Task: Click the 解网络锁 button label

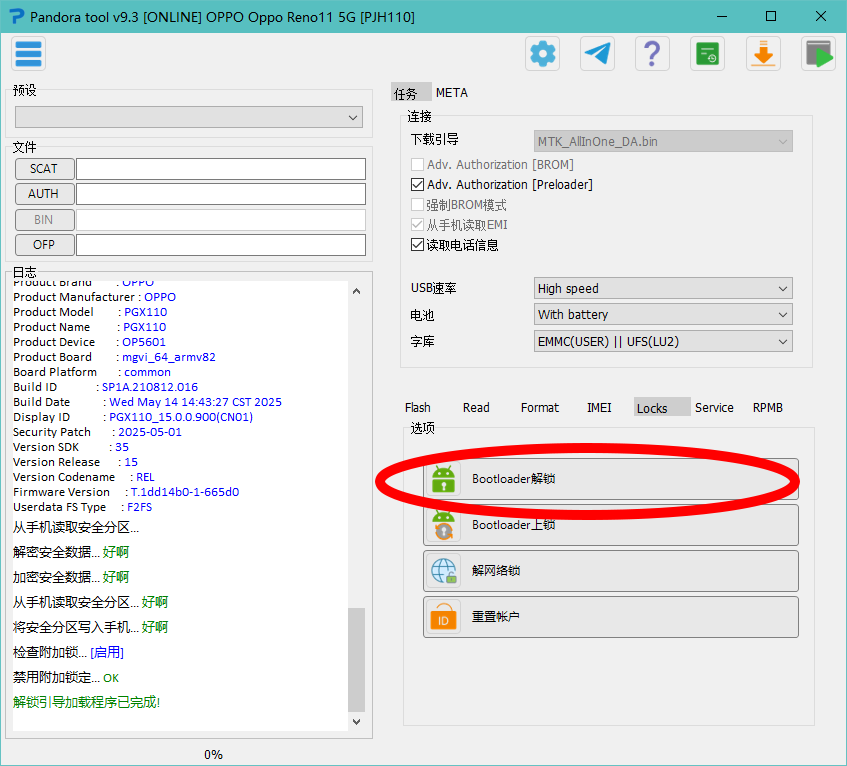Action: (495, 570)
